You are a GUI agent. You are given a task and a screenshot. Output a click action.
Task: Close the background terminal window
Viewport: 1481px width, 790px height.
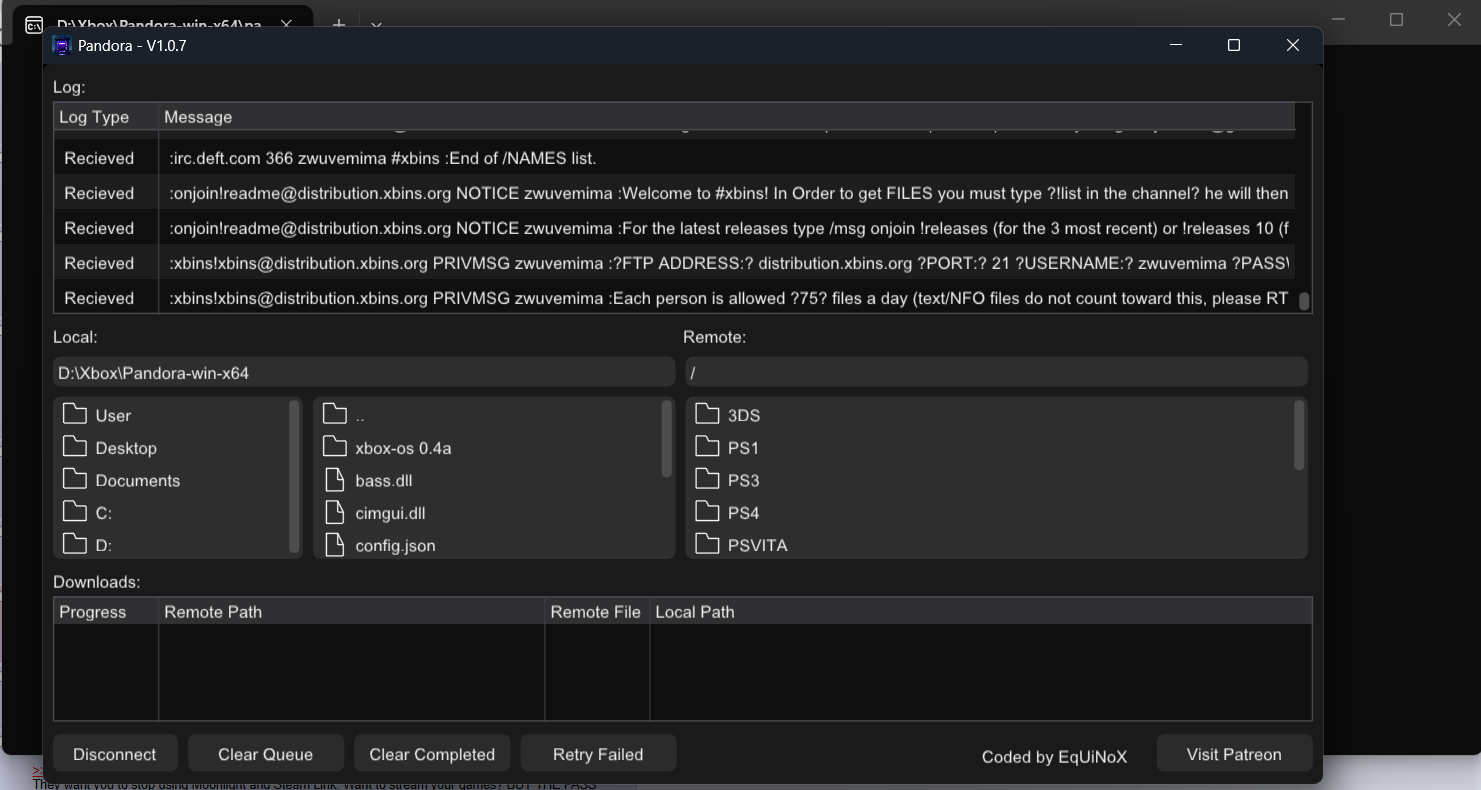click(1454, 19)
